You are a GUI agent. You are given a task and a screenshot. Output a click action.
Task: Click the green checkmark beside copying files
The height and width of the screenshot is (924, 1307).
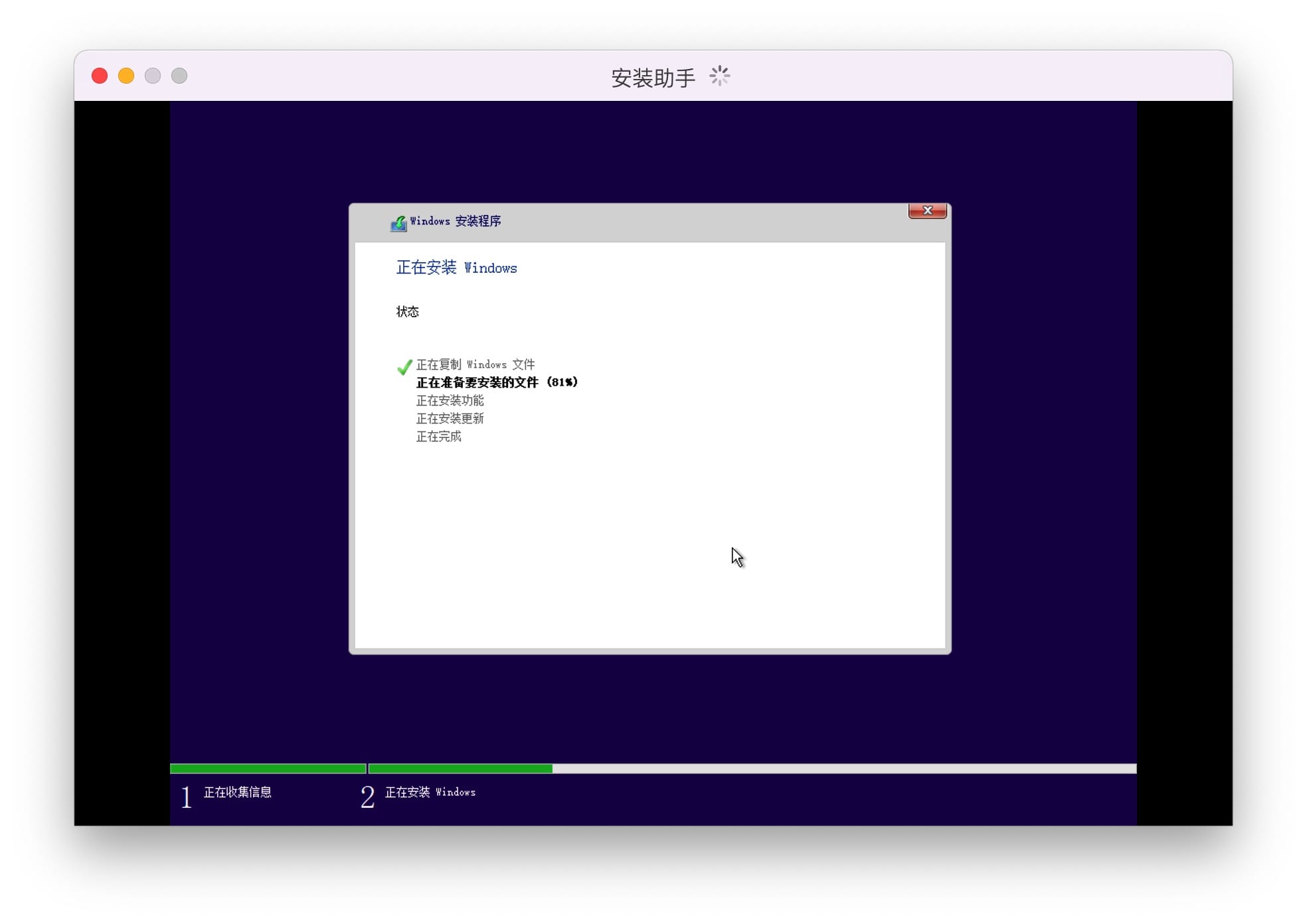point(404,367)
